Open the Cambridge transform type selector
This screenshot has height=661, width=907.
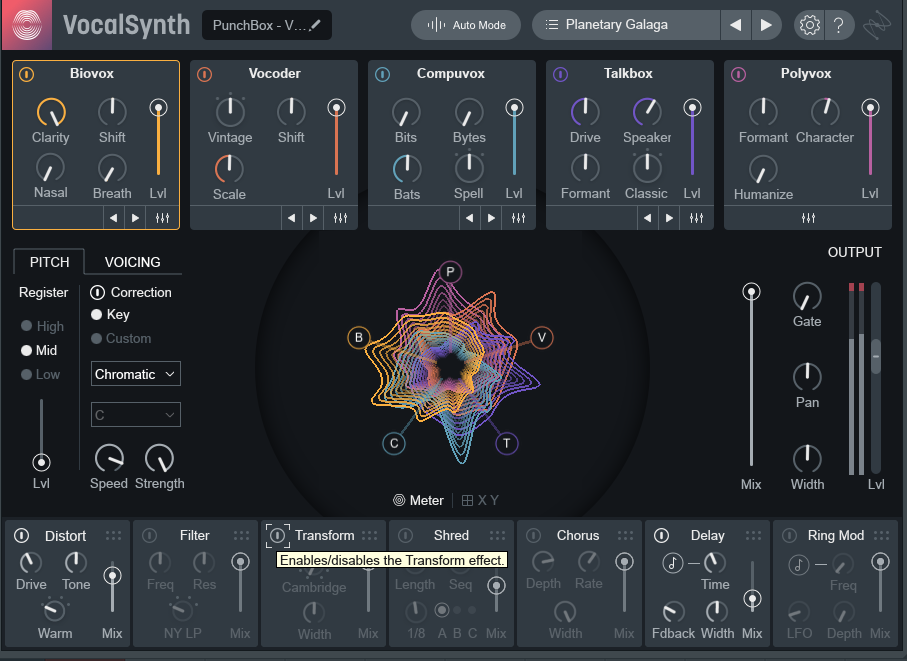314,587
